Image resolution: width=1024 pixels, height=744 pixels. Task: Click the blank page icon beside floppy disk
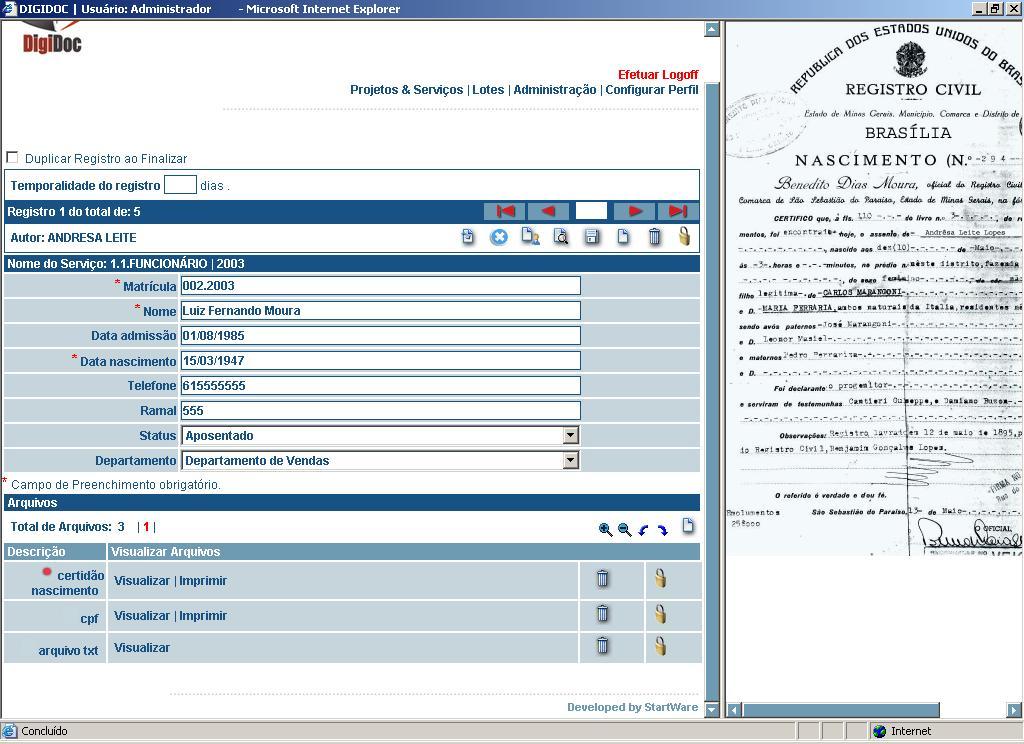pyautogui.click(x=623, y=236)
